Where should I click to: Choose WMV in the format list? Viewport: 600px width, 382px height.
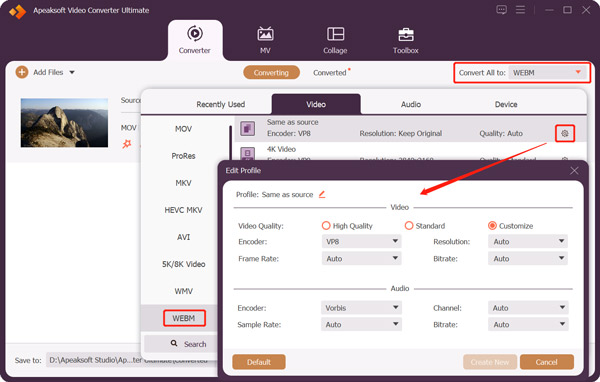coord(183,291)
